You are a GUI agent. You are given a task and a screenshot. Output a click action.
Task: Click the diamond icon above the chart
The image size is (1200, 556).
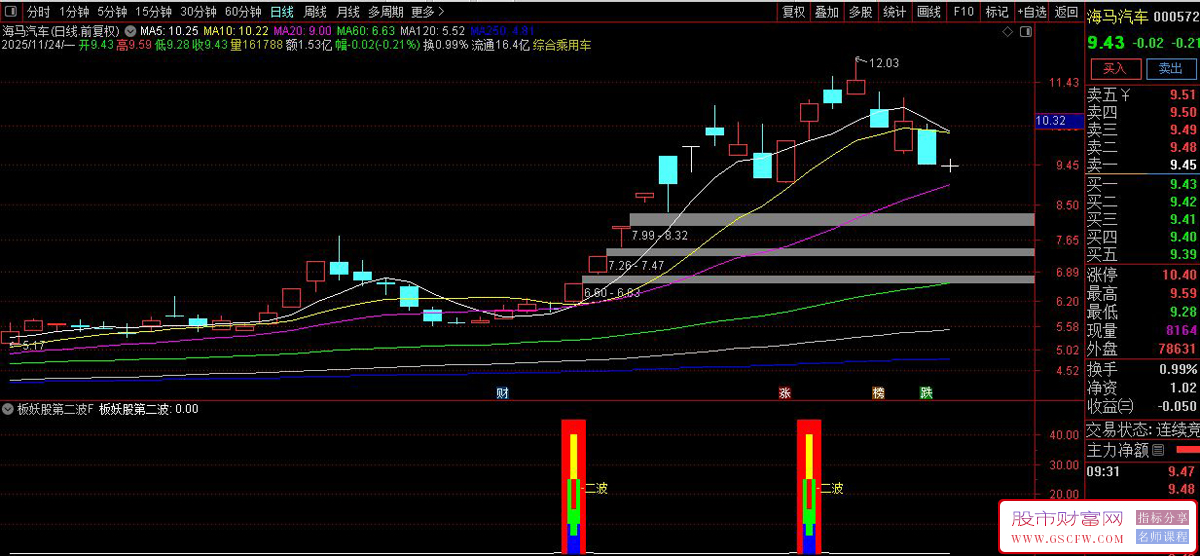(1007, 32)
